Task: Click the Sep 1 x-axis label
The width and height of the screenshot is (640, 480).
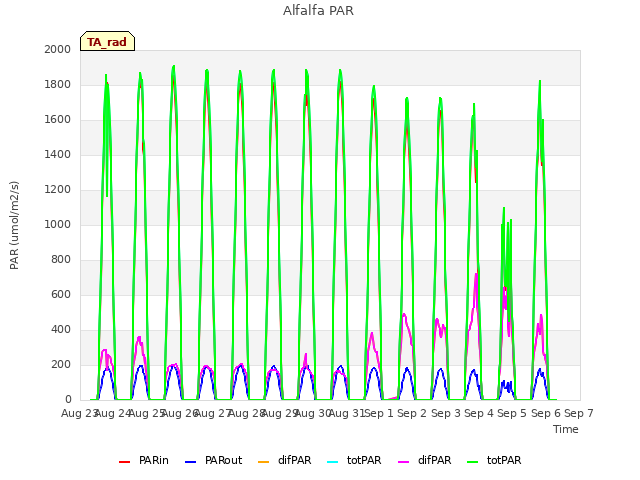Action: coord(378,413)
